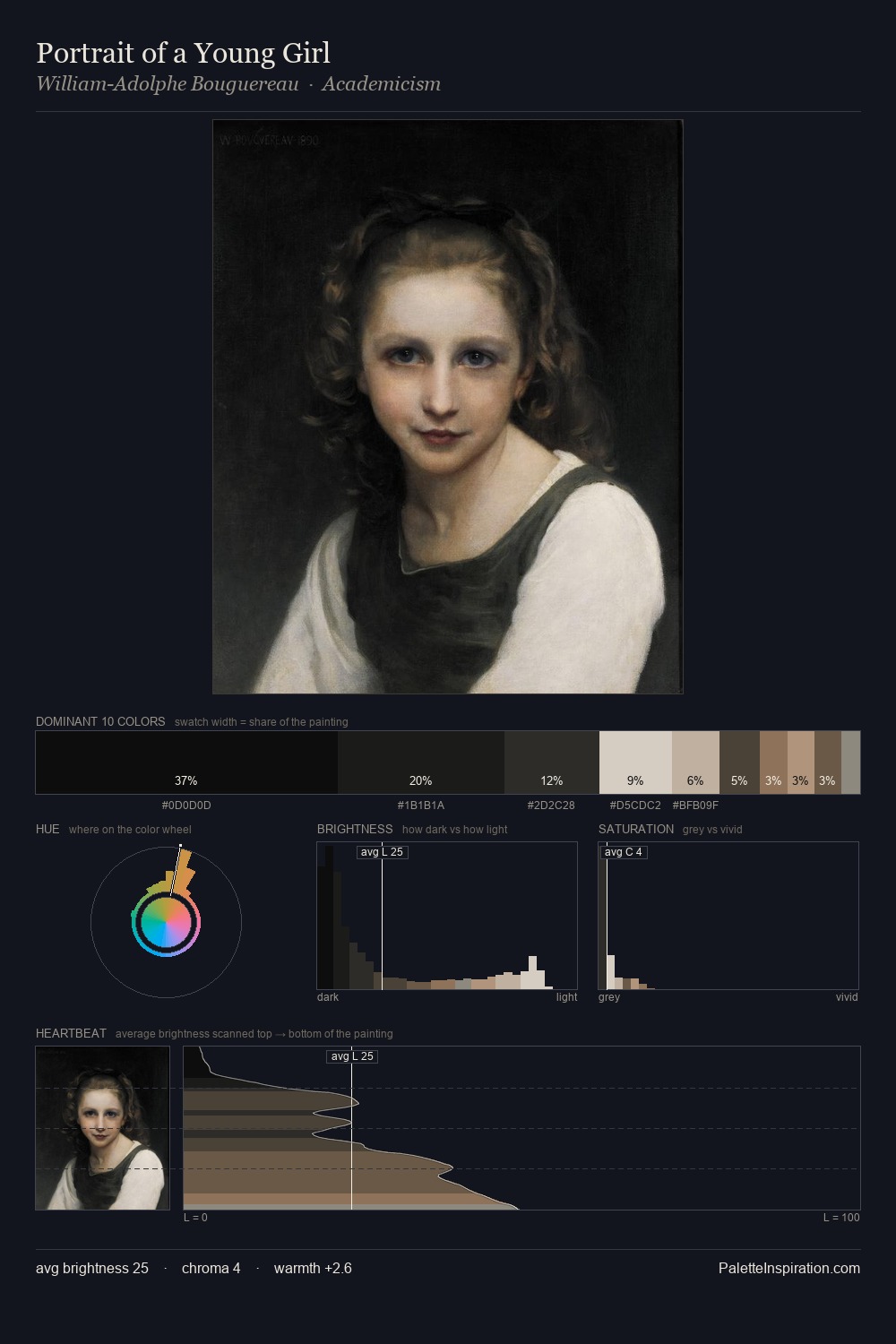Click the 'avg L 25' label in Brightness chart
This screenshot has height=1344, width=896.
(382, 852)
